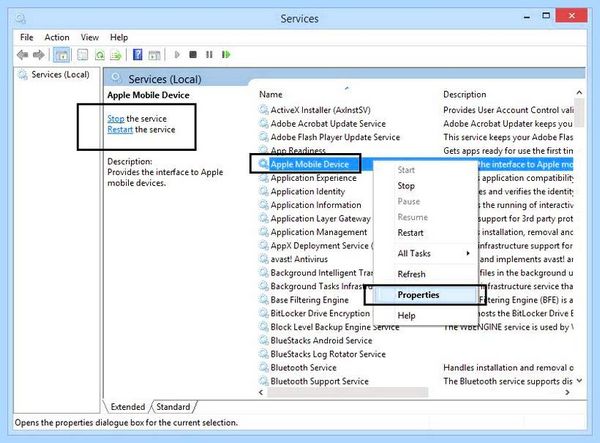This screenshot has width=600, height=443.
Task: Sort by the Name column header
Action: [271, 94]
